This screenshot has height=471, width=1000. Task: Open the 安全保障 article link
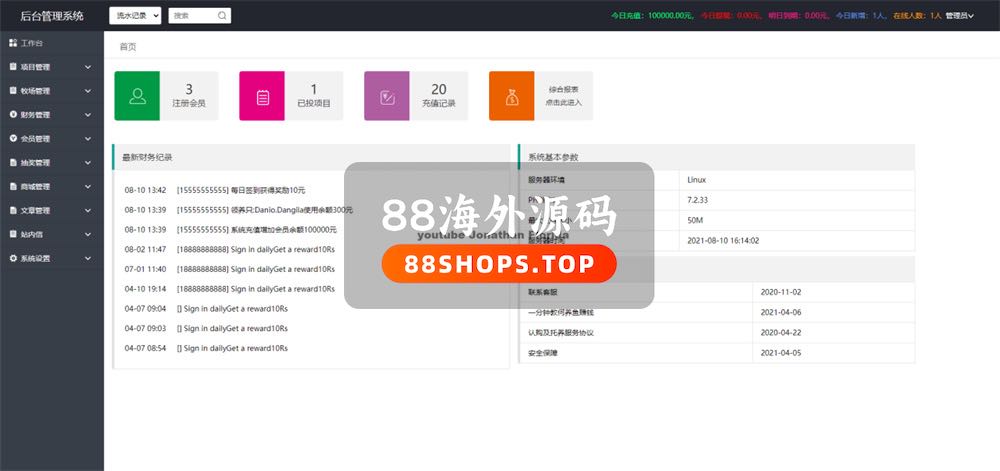point(545,353)
